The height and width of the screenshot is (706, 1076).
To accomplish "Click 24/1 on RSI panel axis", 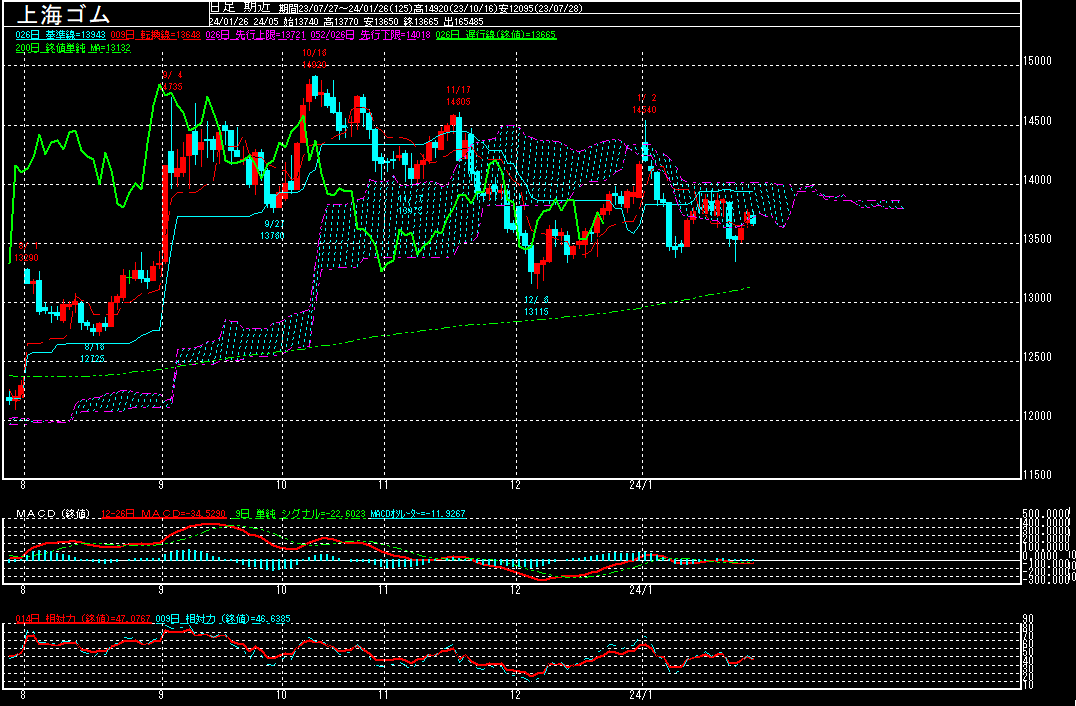I will click(640, 695).
